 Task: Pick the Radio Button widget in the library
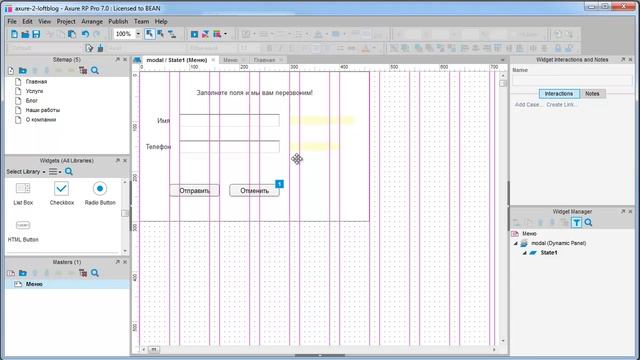100,193
